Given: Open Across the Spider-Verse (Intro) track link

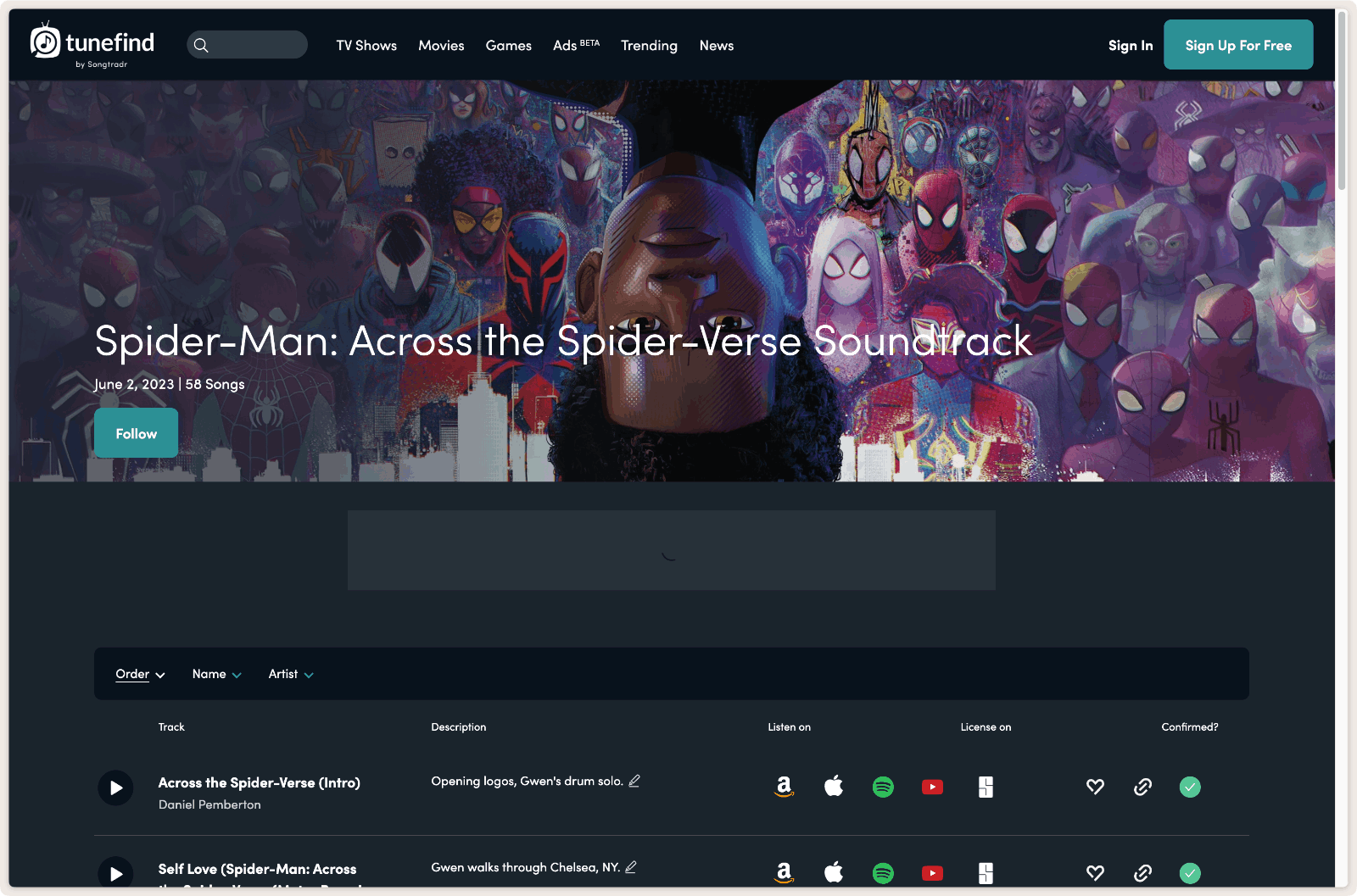Looking at the screenshot, I should [x=260, y=782].
